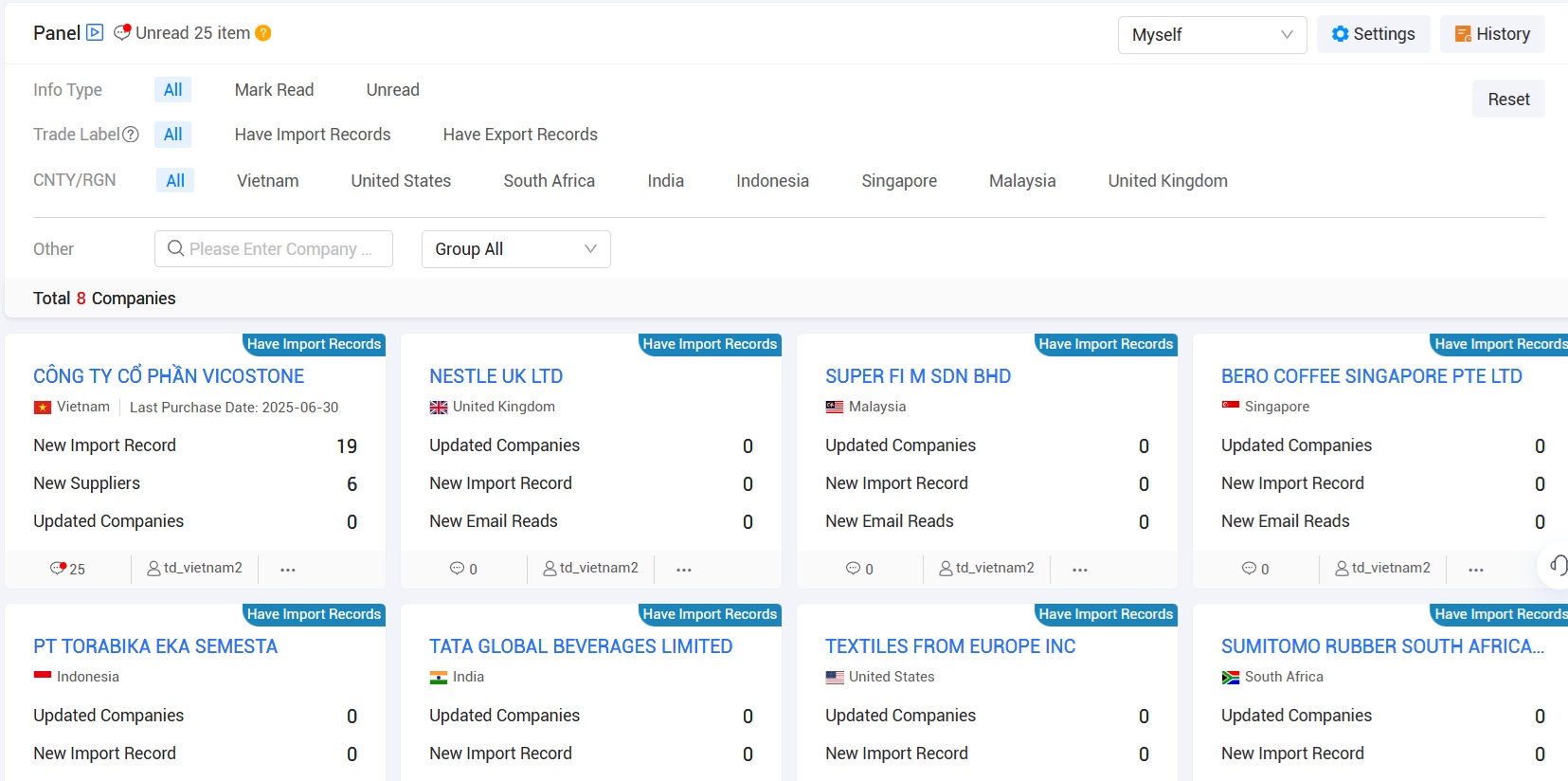Filter country by South Africa

(x=549, y=181)
